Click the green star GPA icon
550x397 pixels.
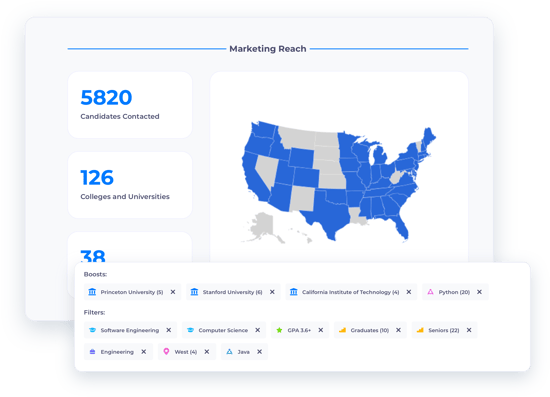pyautogui.click(x=279, y=330)
